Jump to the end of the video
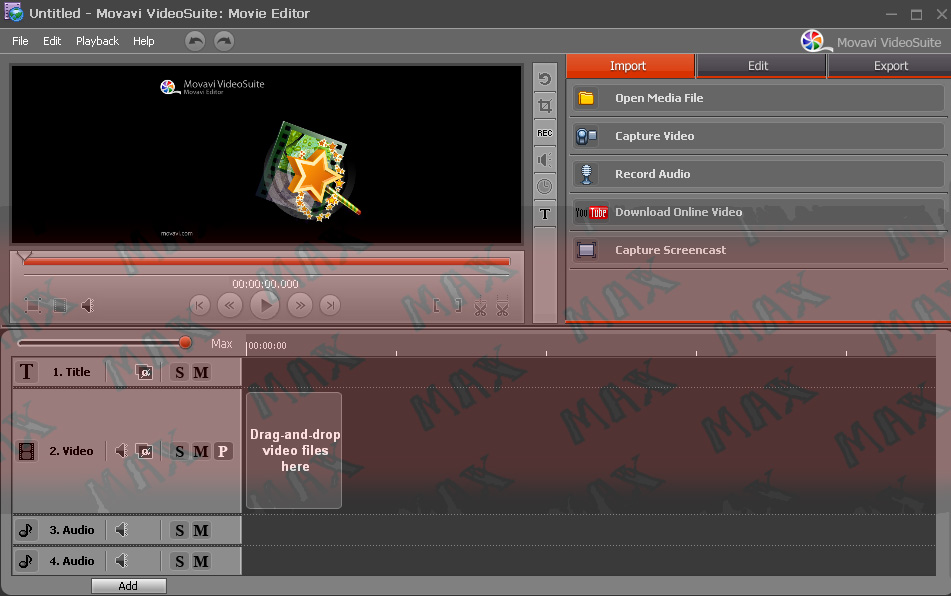Viewport: 951px width, 596px height. click(330, 306)
